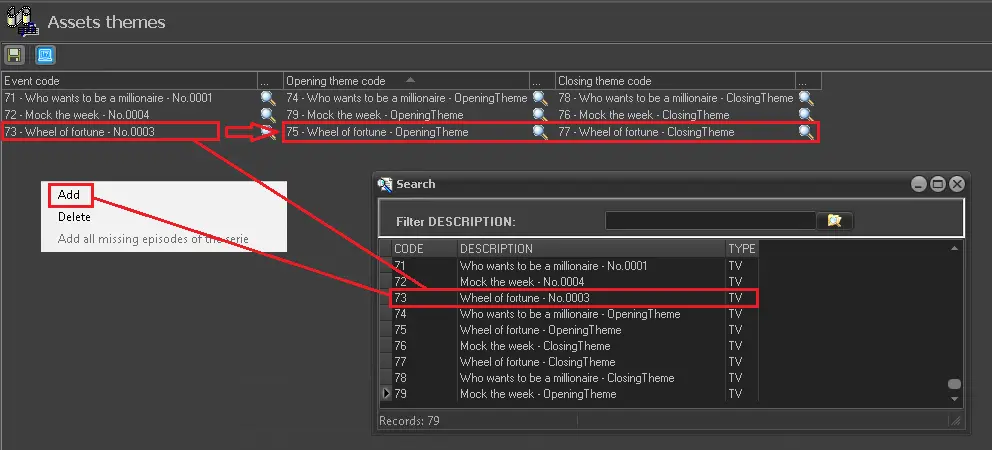Click the Save floppy disk toolbar icon

pyautogui.click(x=15, y=55)
